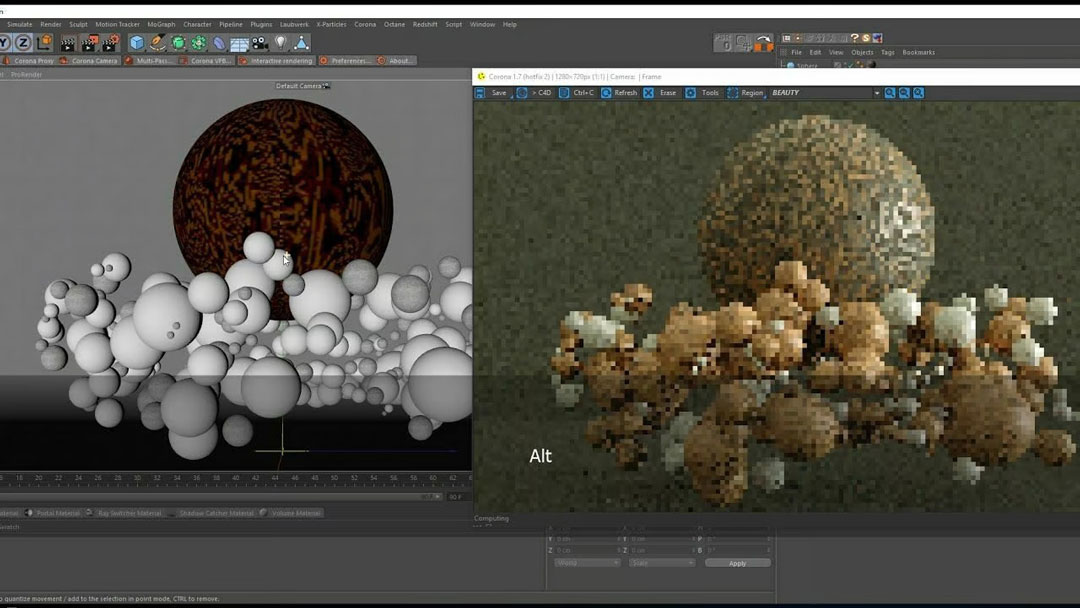1080x608 pixels.
Task: Add a Light object to scene
Action: (x=281, y=43)
